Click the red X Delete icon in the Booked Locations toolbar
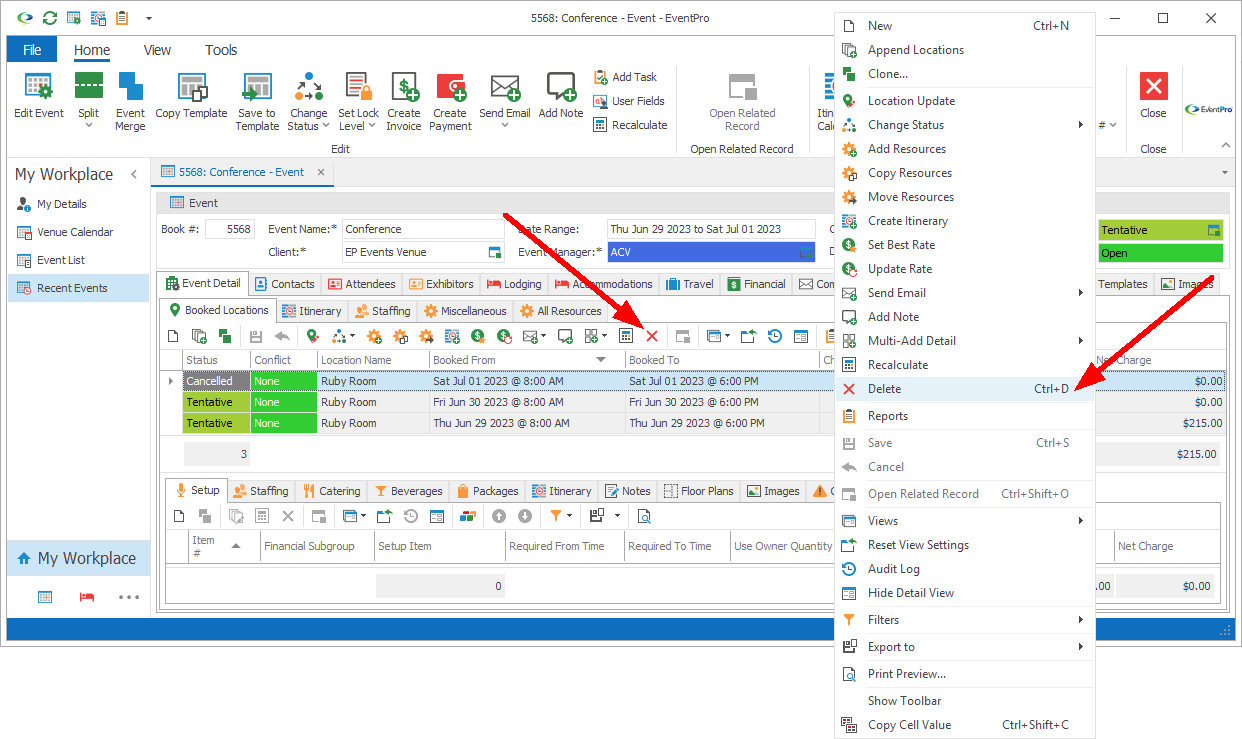The height and width of the screenshot is (739, 1242). (652, 336)
